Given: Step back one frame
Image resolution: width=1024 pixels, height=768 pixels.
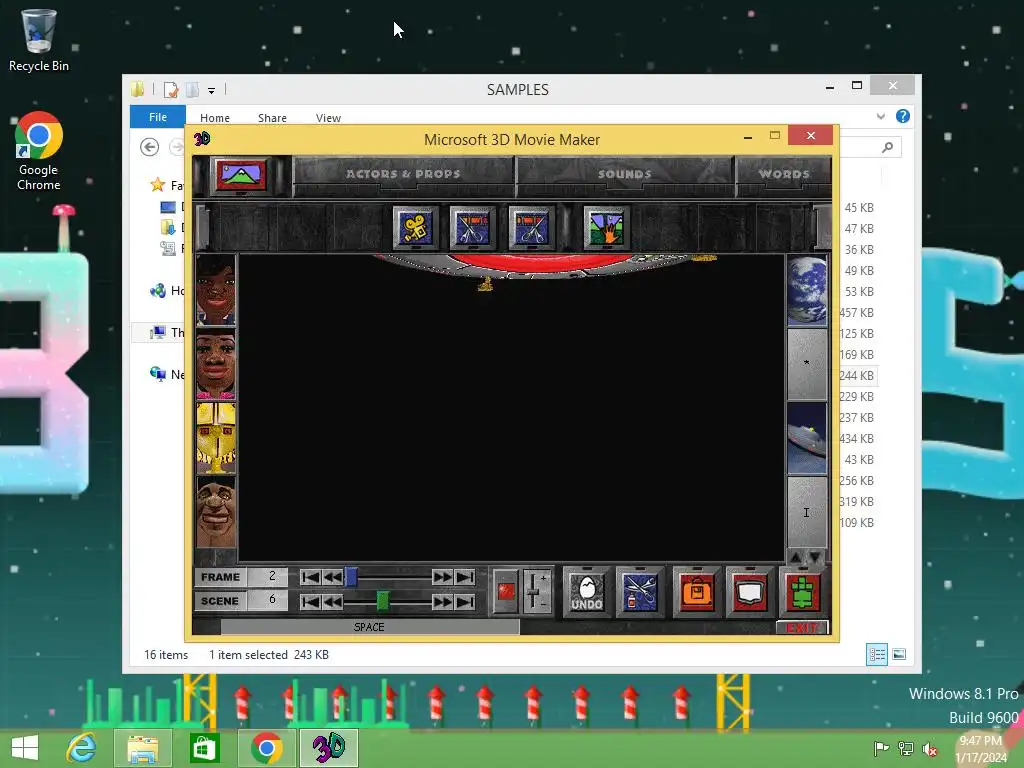Looking at the screenshot, I should pos(332,577).
